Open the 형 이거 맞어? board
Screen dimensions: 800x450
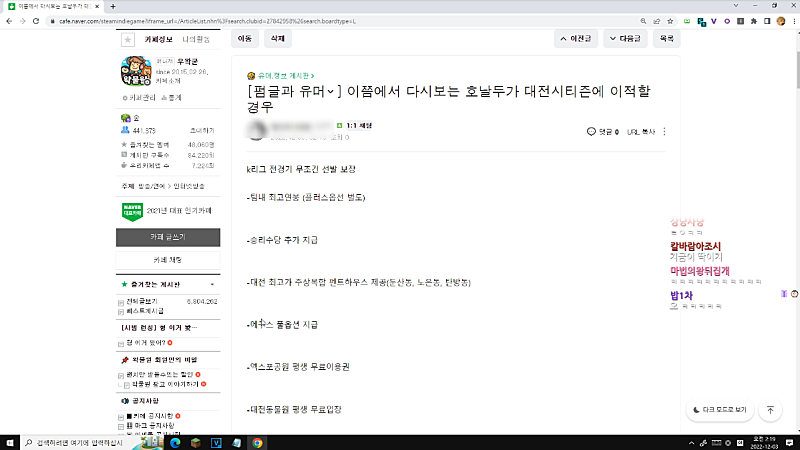click(146, 343)
